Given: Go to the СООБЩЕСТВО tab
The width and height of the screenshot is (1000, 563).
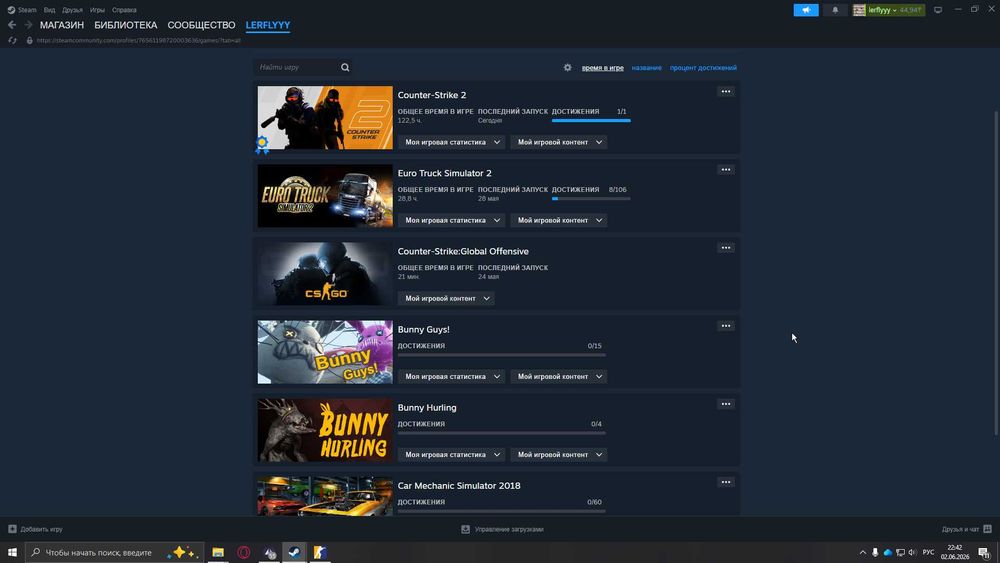Looking at the screenshot, I should (202, 25).
